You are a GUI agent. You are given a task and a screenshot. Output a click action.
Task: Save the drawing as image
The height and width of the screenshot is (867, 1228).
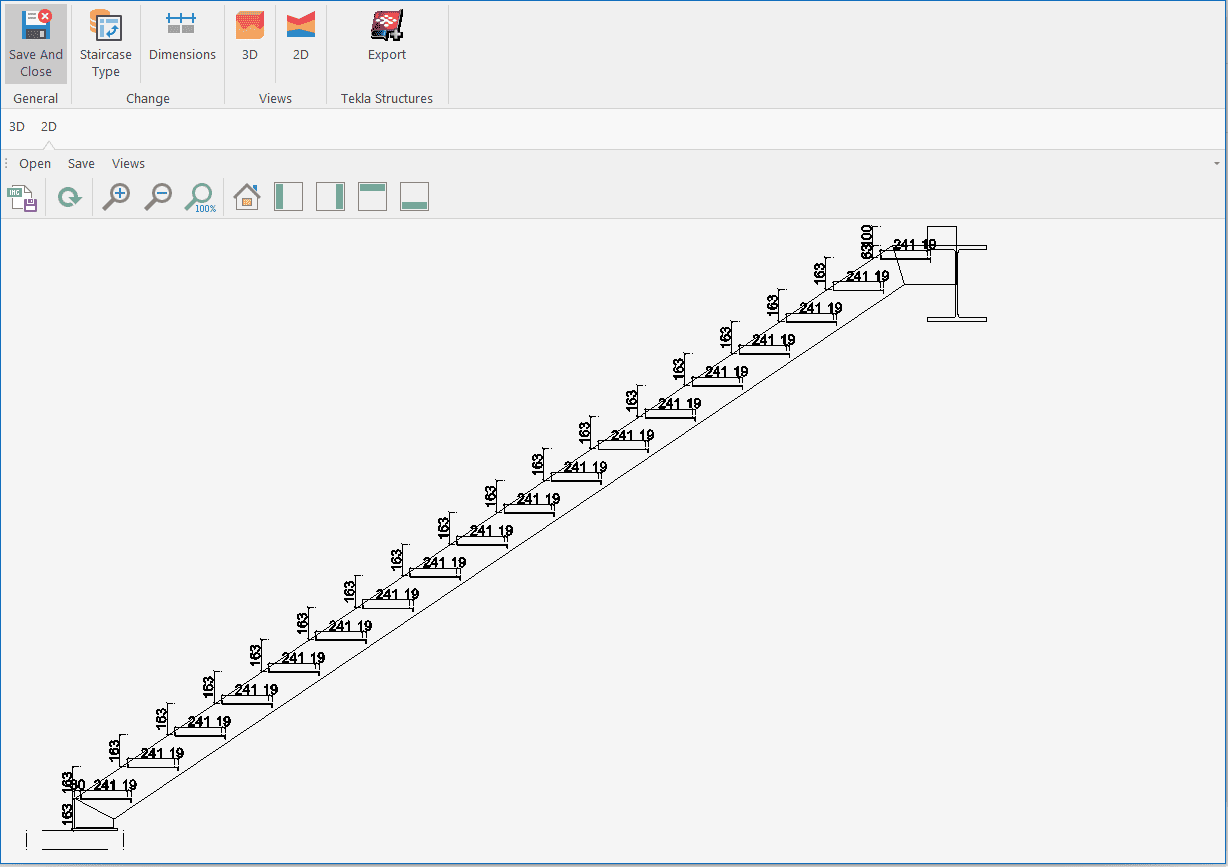click(x=23, y=197)
